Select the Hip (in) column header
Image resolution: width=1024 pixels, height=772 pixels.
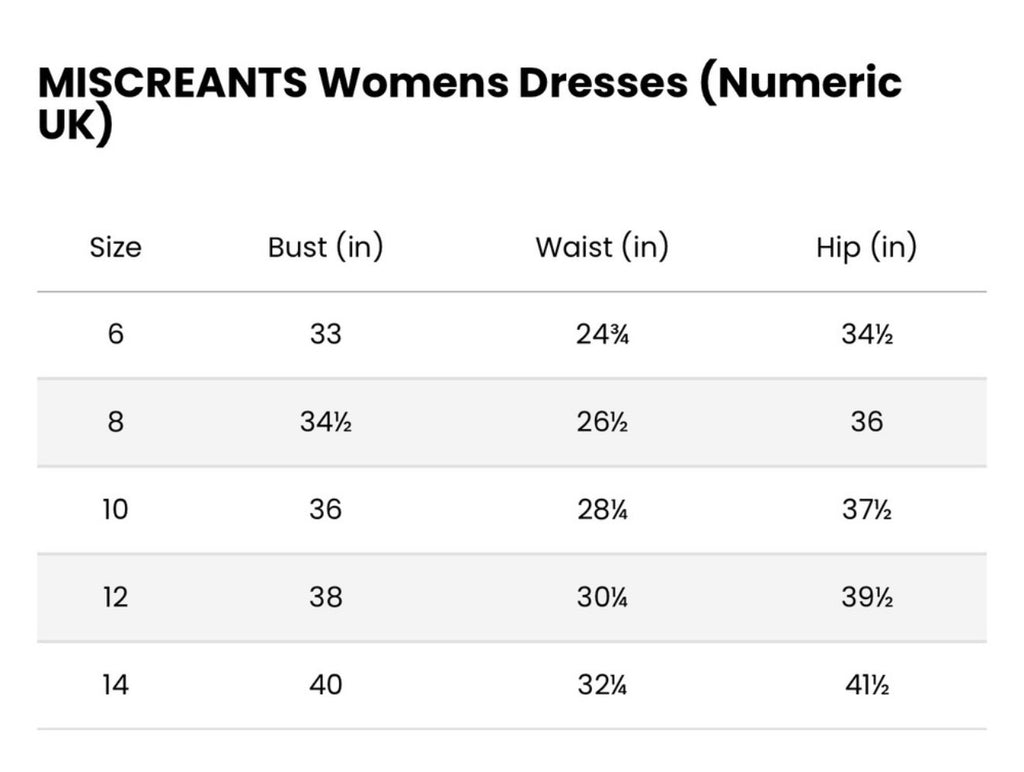pos(867,247)
